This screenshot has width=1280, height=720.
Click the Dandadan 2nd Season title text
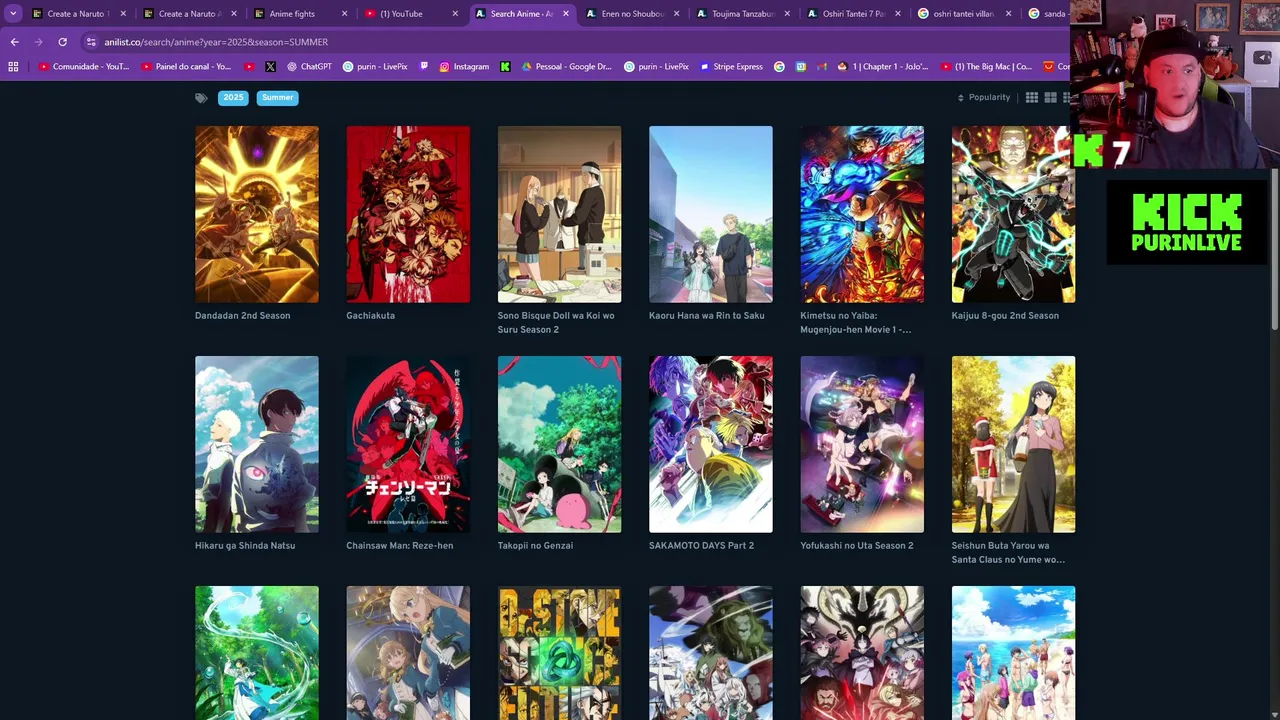[x=242, y=316]
